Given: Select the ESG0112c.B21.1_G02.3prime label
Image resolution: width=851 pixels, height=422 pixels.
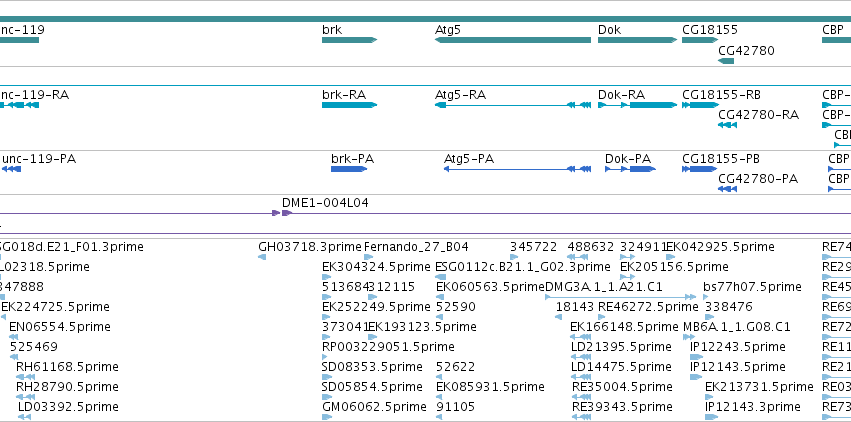Looking at the screenshot, I should 523,267.
